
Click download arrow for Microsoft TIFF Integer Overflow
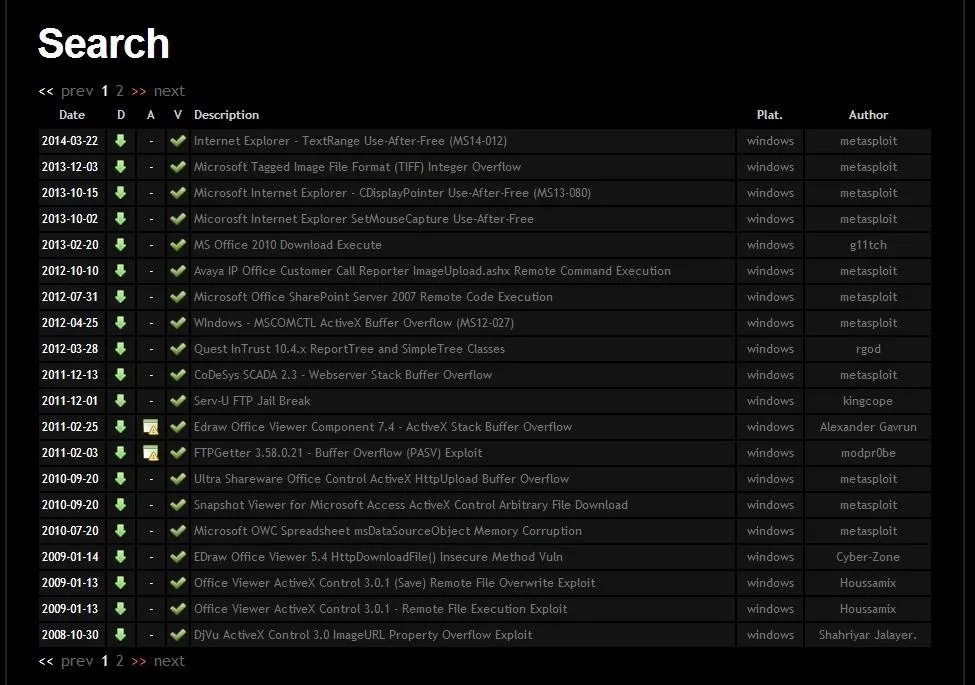(x=121, y=167)
